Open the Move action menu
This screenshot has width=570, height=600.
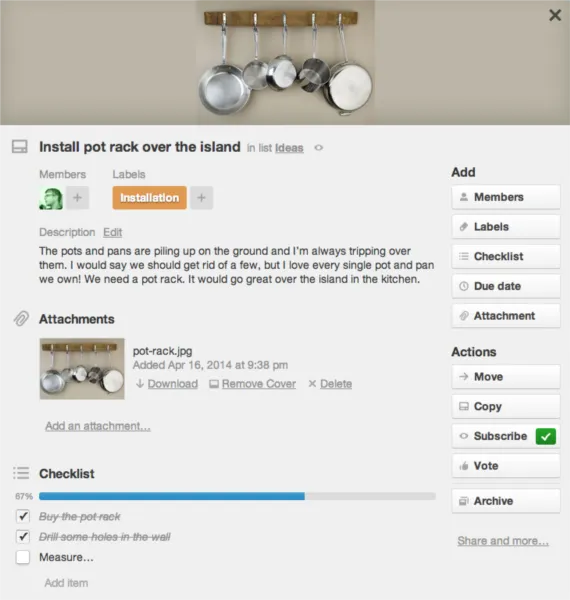506,377
